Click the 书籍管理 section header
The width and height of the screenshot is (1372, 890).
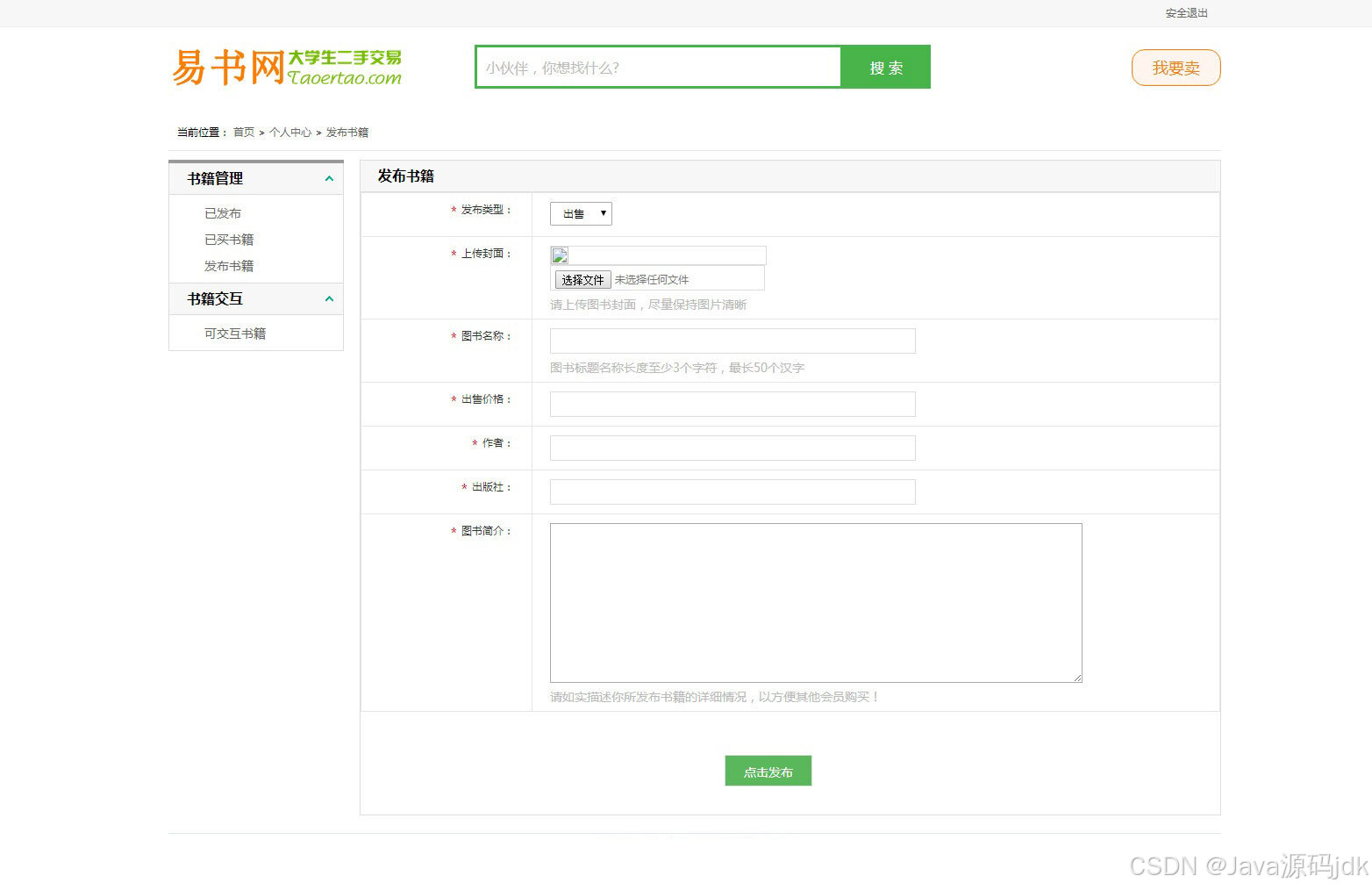click(x=256, y=178)
